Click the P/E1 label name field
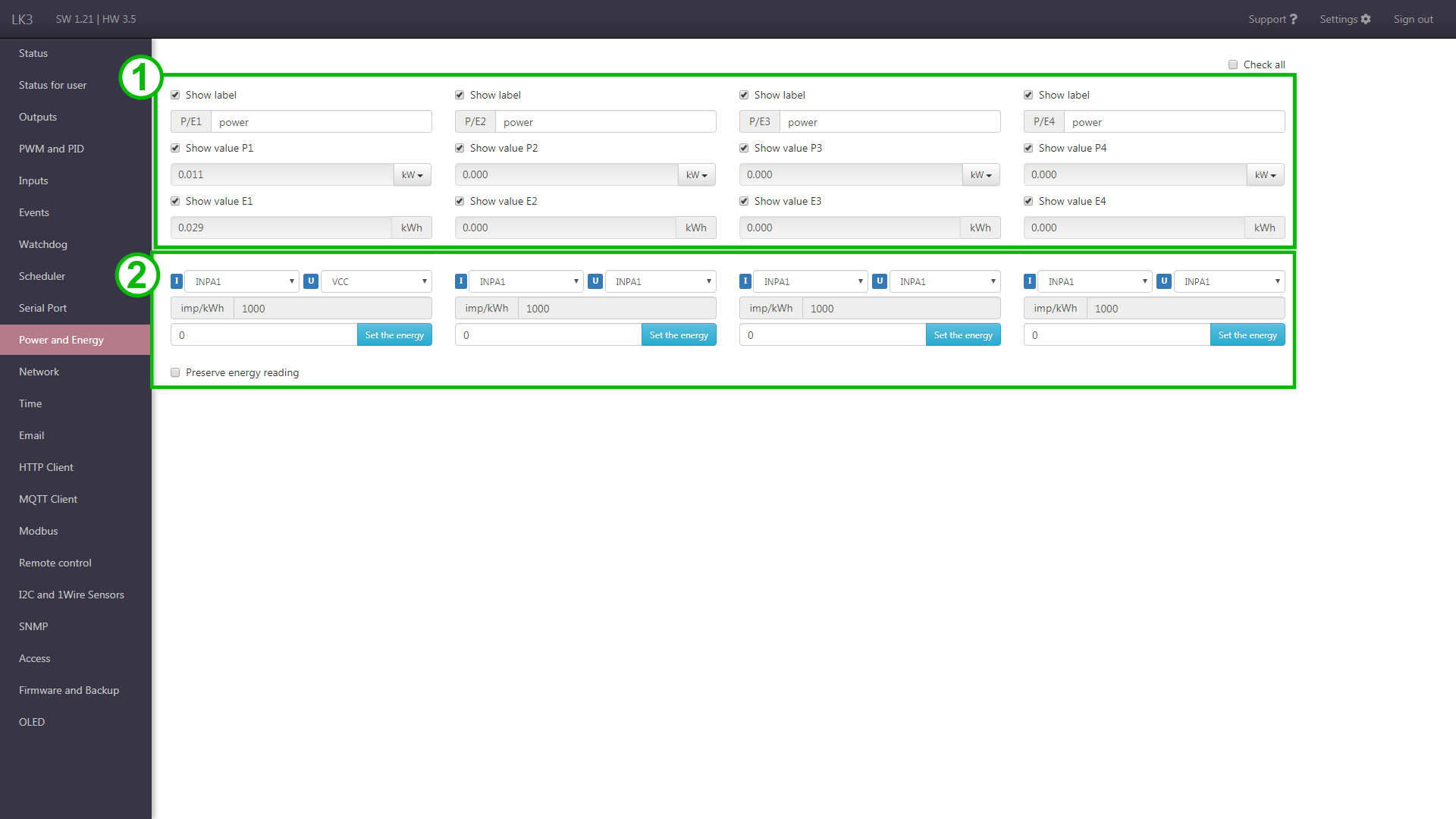Image resolution: width=1456 pixels, height=819 pixels. (322, 121)
